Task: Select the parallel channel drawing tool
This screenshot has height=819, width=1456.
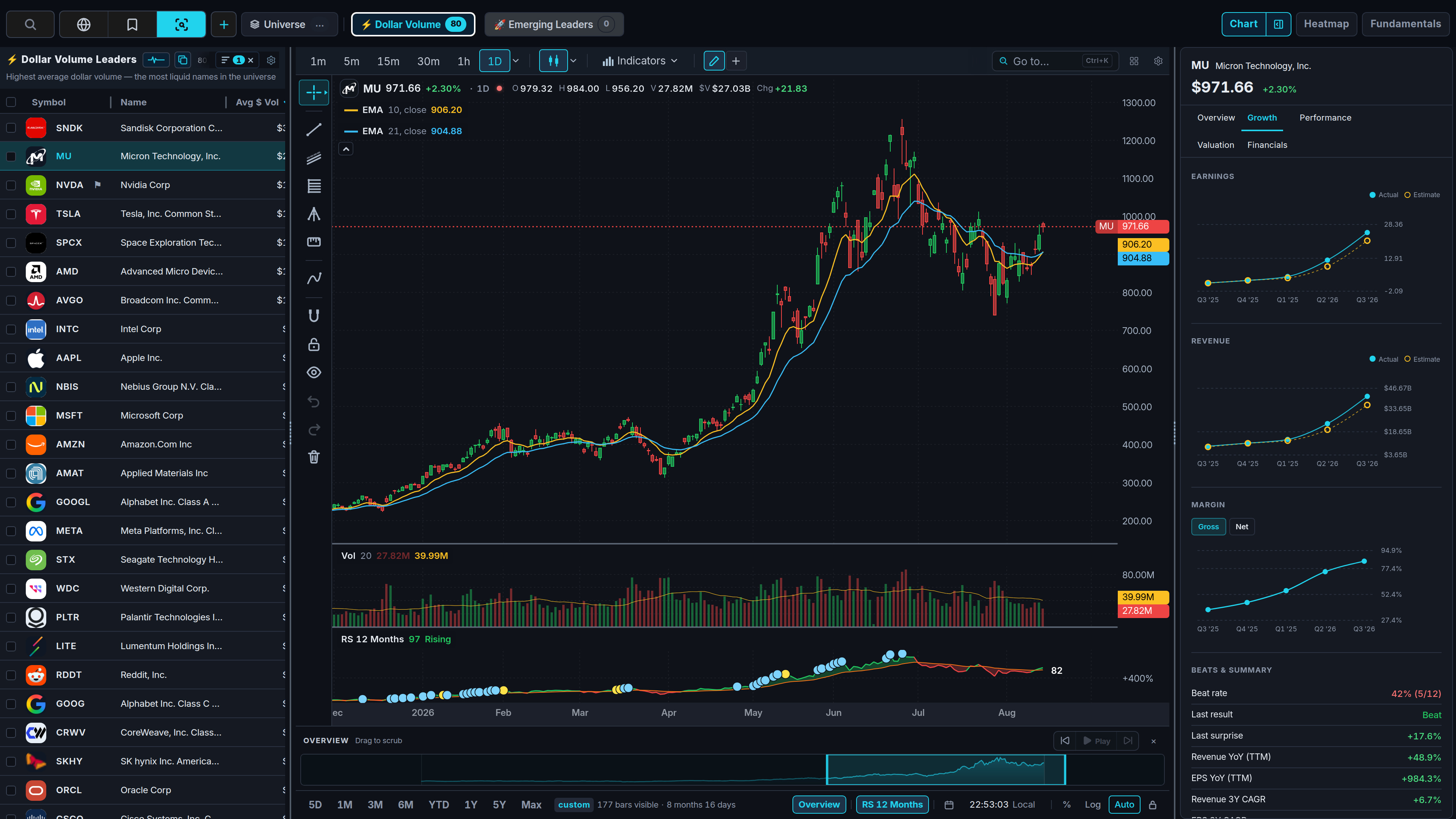Action: click(314, 158)
